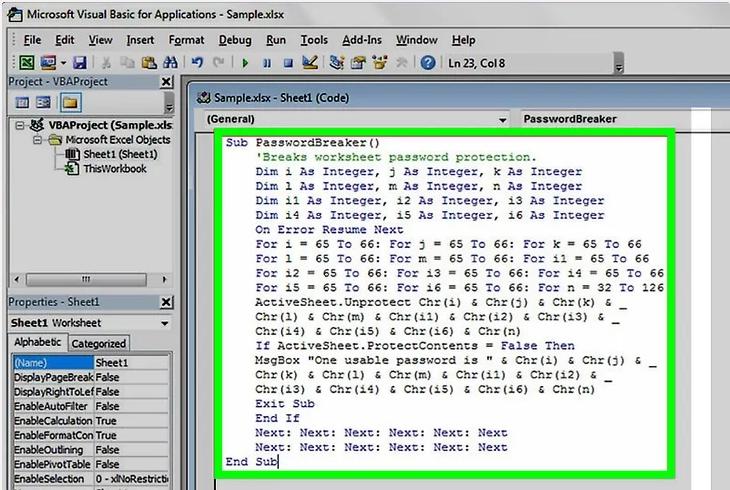Screen dimensions: 730x490
Task: Switch to the Categorized properties tab
Action: click(98, 343)
